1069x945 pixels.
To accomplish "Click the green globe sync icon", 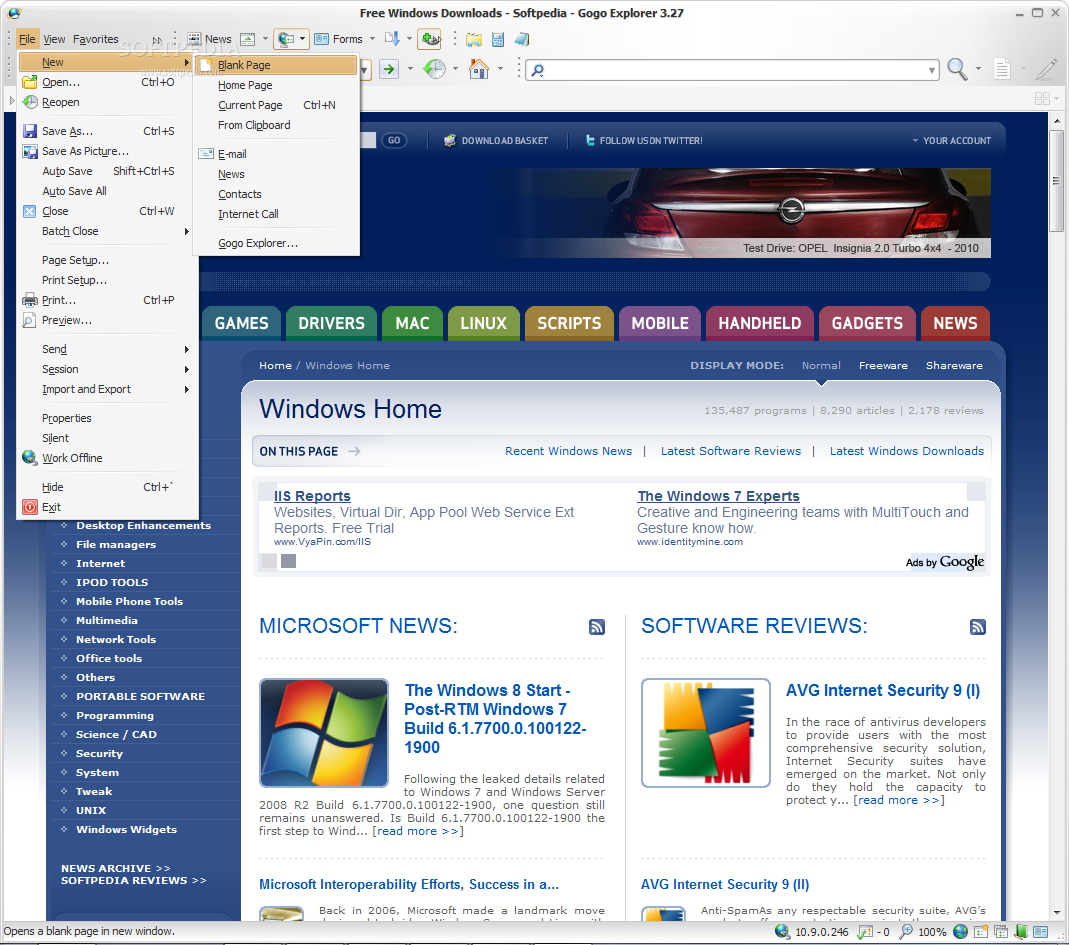I will (x=430, y=40).
